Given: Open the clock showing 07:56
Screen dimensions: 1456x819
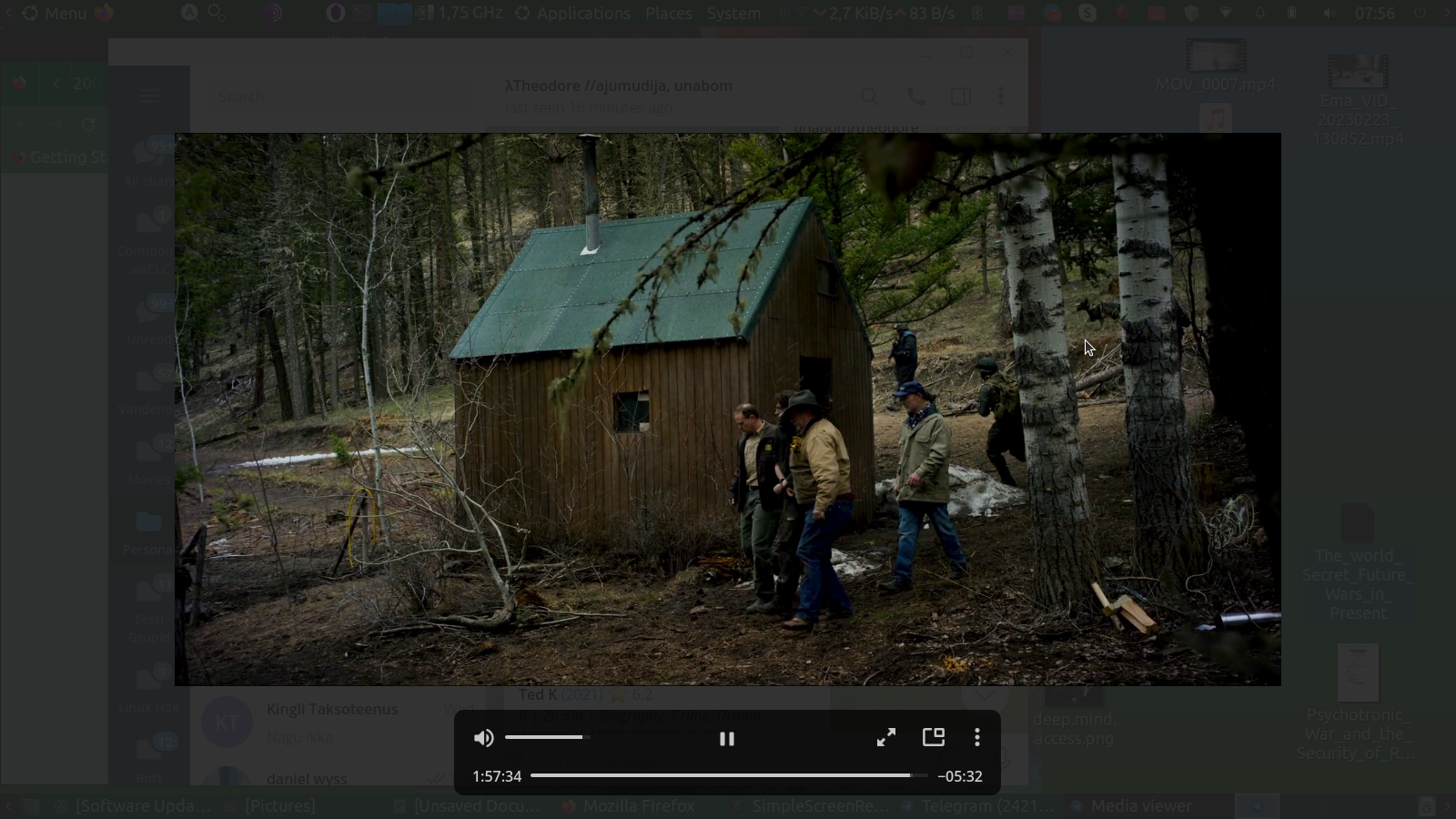Looking at the screenshot, I should (1374, 13).
